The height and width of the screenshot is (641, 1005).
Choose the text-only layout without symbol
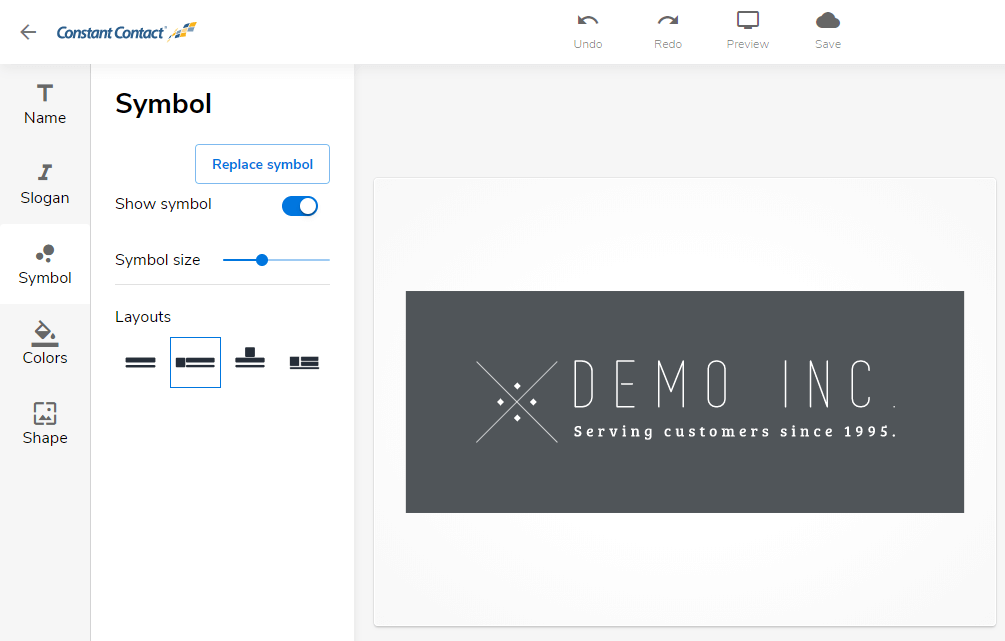[140, 362]
